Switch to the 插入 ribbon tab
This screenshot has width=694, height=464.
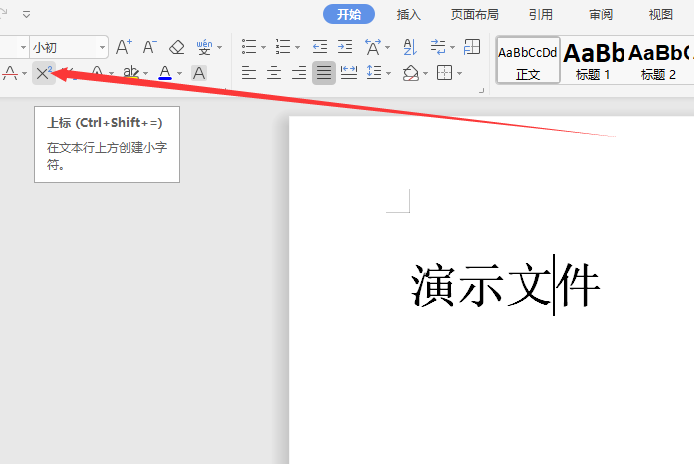coord(409,15)
